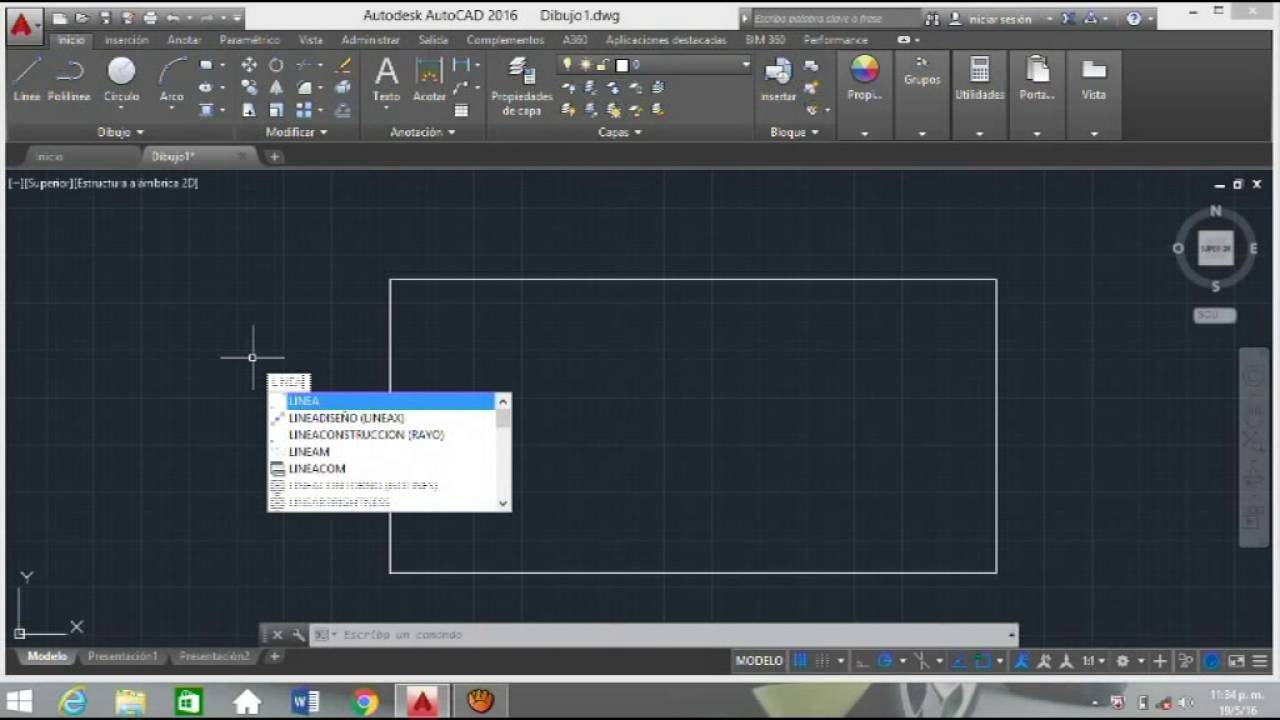Toggle ortho mode in status bar
Image resolution: width=1280 pixels, height=720 pixels.
(862, 661)
